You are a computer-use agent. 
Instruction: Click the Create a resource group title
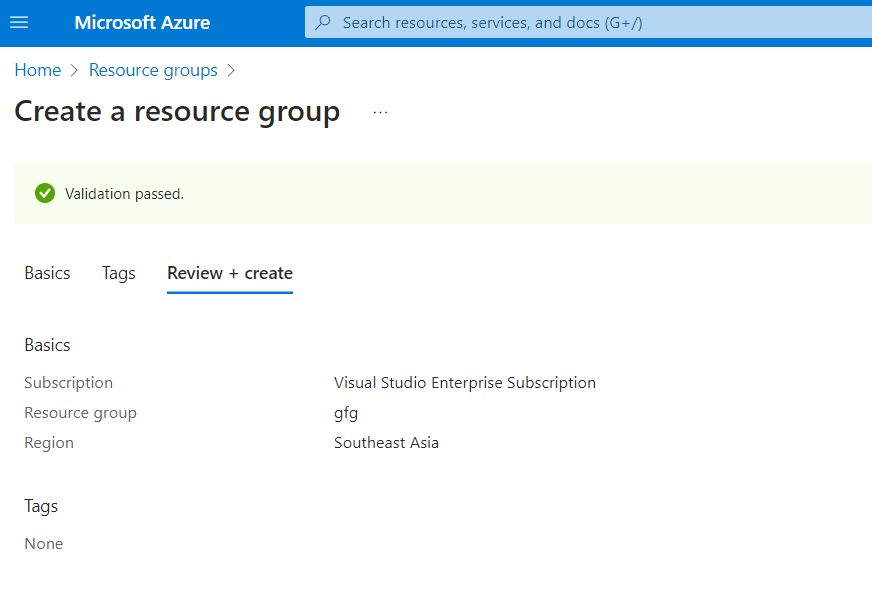pyautogui.click(x=177, y=111)
